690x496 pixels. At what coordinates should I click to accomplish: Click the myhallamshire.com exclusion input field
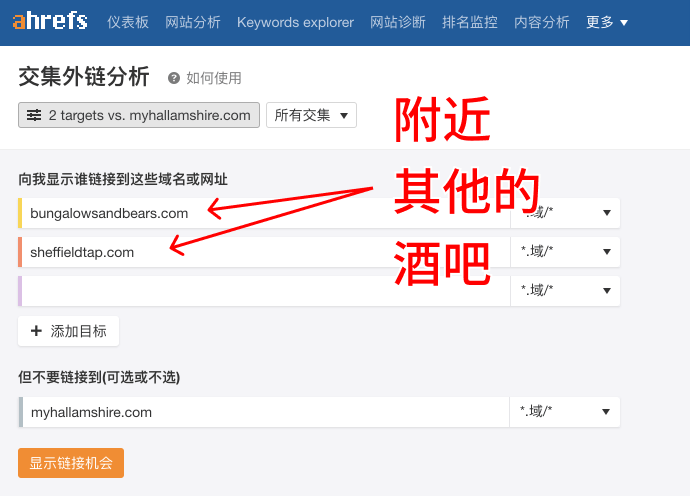266,412
